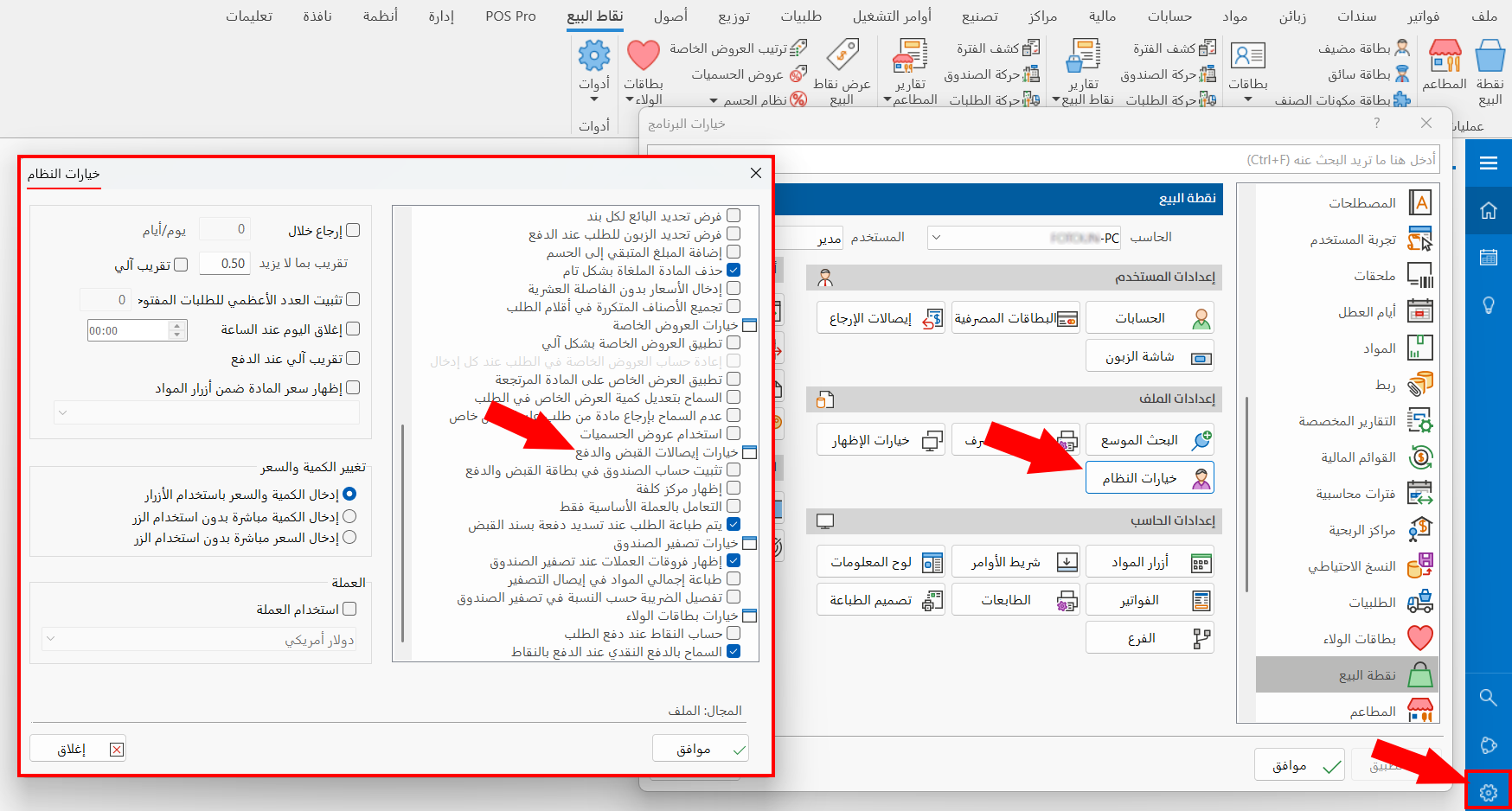Open the دولار أمريكي currency dropdown
The width and height of the screenshot is (1512, 811).
pos(199,640)
